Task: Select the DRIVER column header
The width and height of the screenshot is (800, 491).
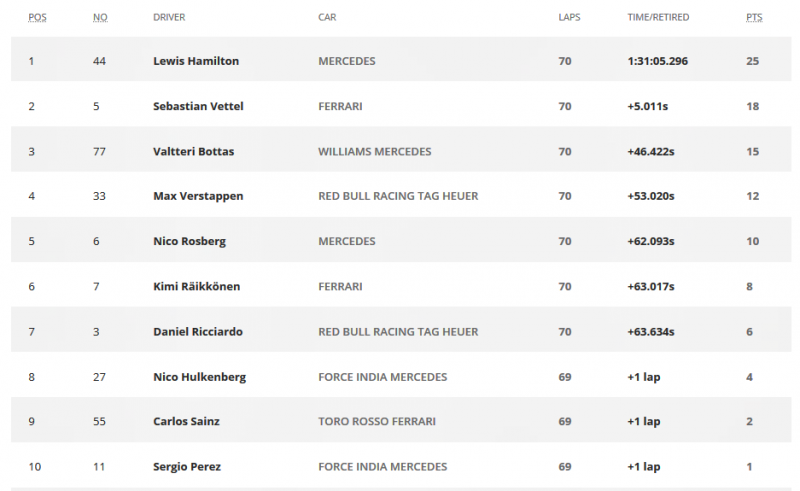Action: click(x=169, y=17)
